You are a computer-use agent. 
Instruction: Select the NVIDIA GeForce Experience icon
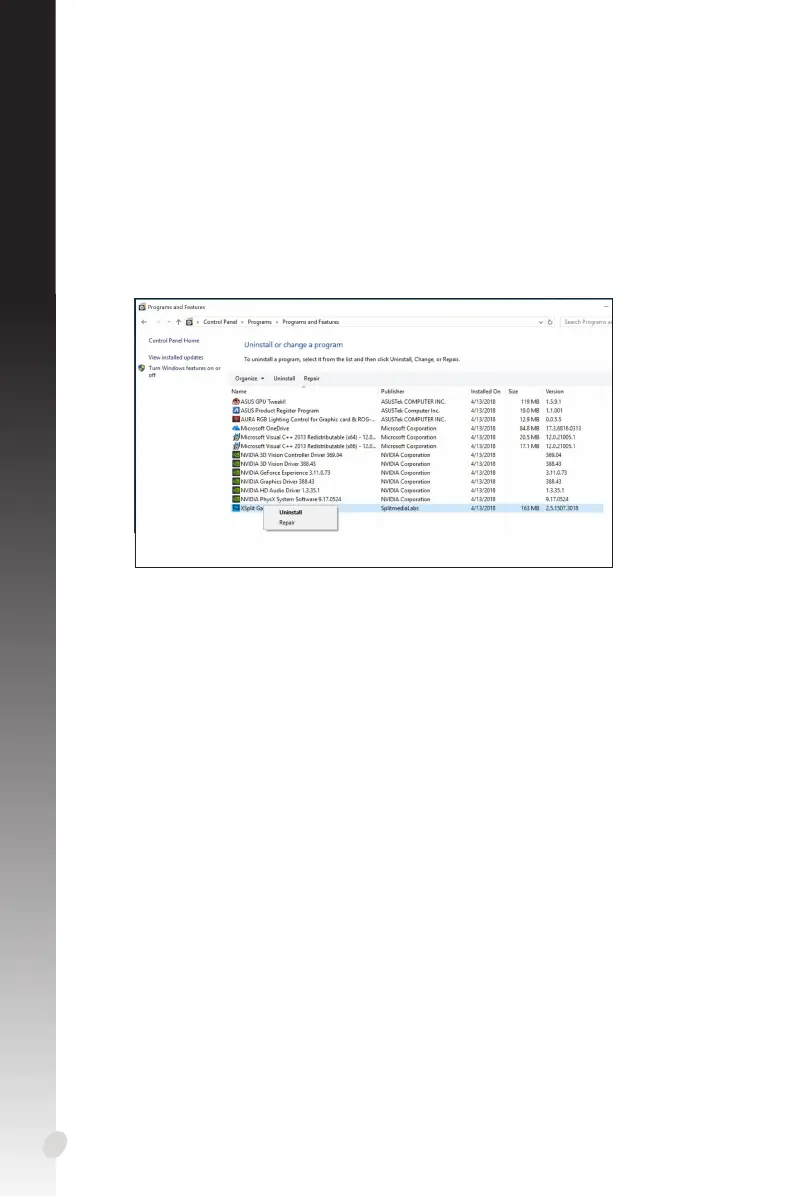236,473
